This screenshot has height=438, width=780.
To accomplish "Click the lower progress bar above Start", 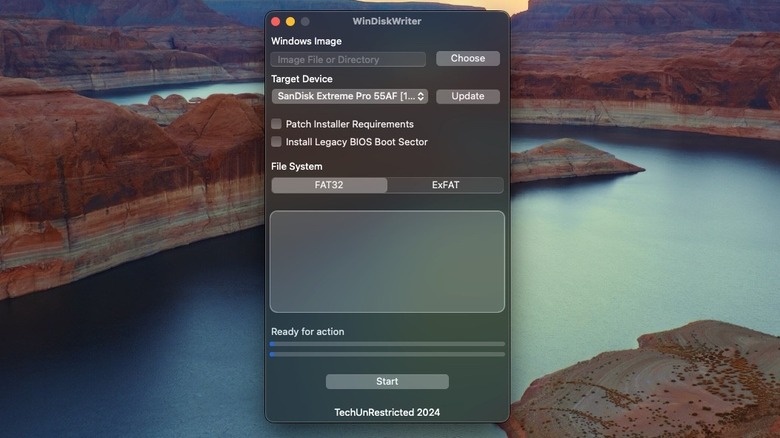I will pos(387,354).
